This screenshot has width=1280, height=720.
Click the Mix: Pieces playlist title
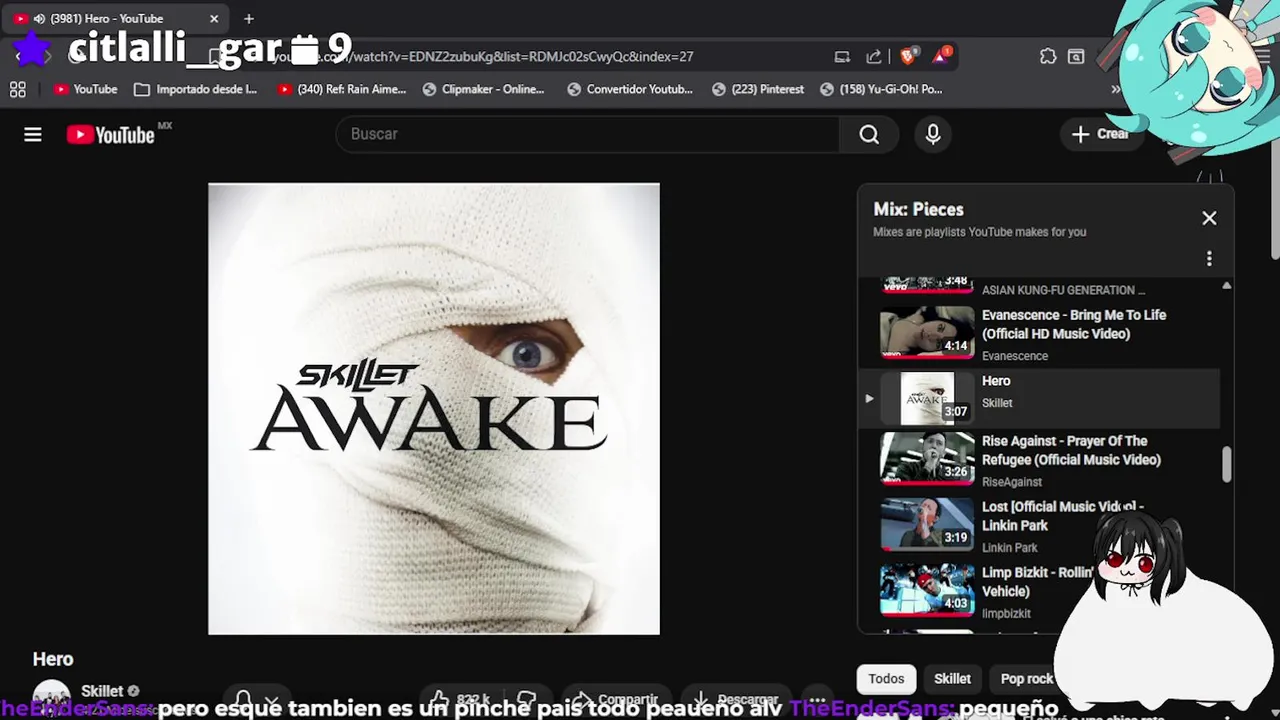coord(918,209)
